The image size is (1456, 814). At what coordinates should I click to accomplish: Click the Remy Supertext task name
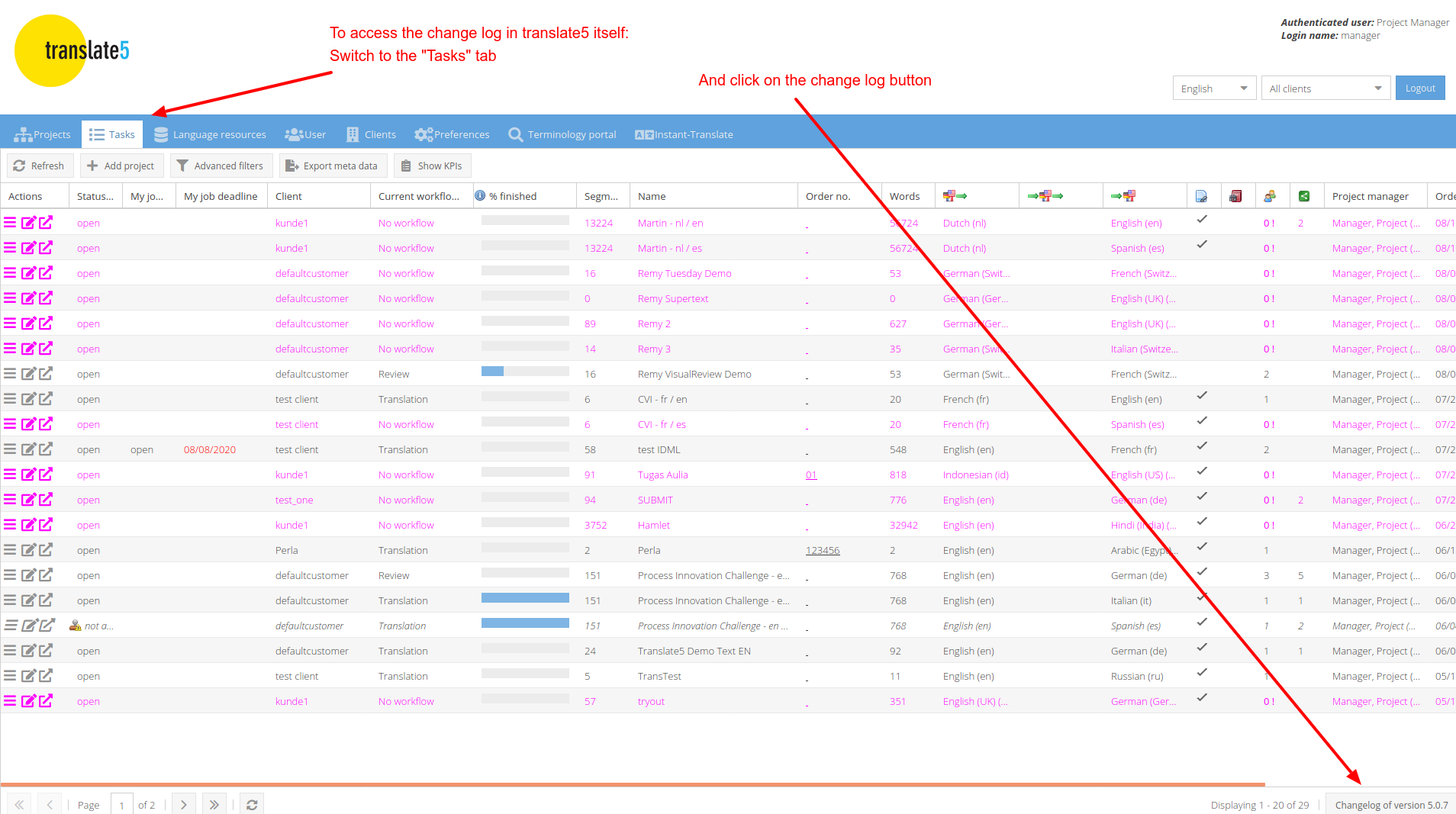point(673,298)
